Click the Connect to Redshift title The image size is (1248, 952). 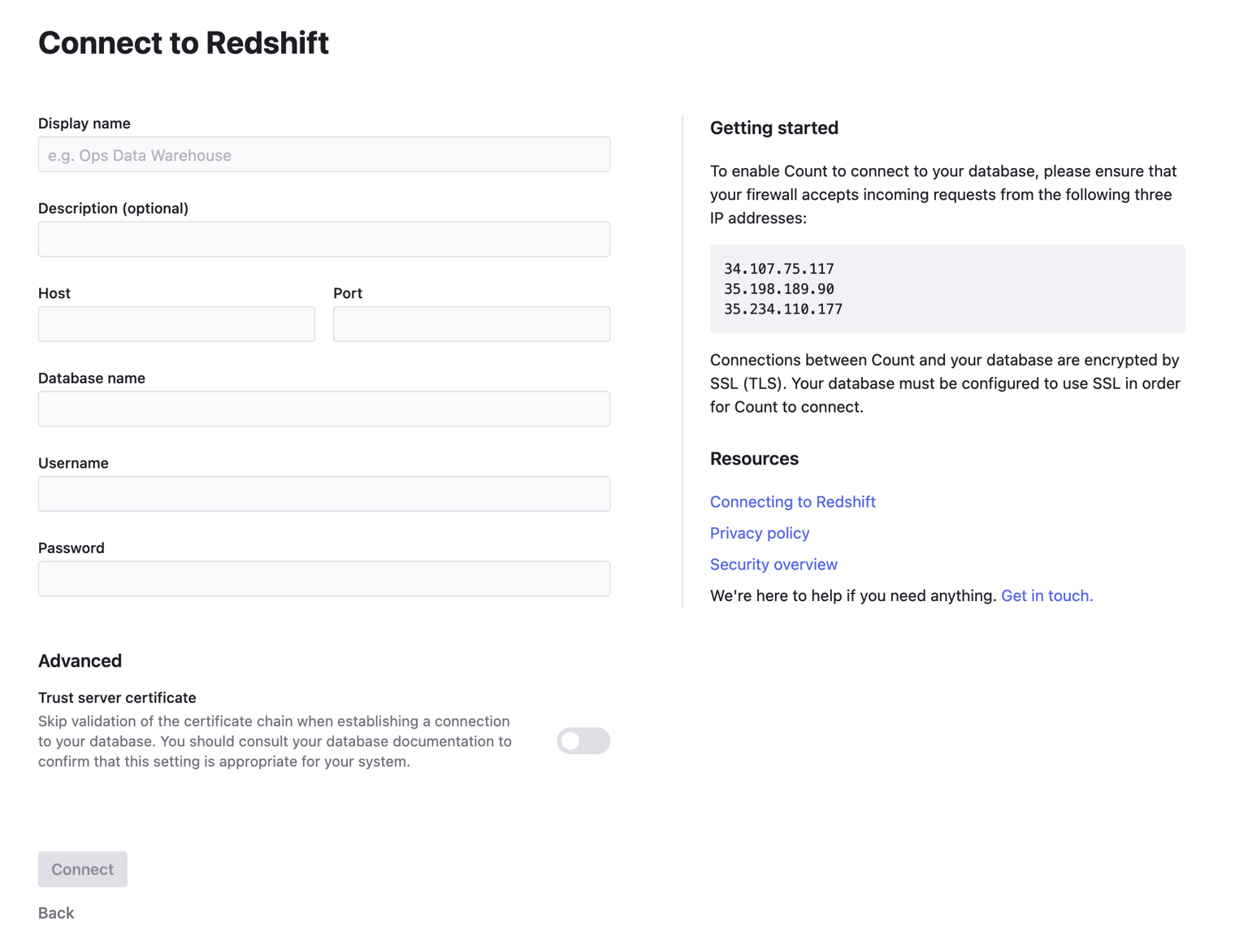coord(184,43)
